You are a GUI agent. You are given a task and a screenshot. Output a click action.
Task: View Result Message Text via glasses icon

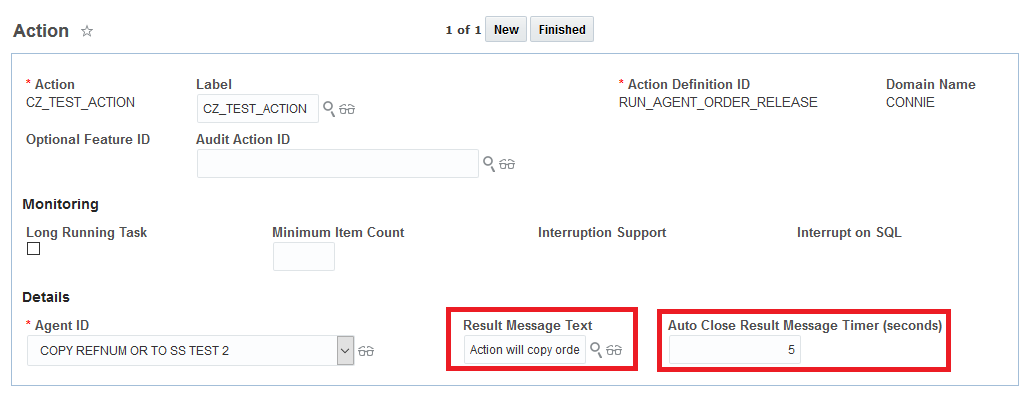[614, 350]
